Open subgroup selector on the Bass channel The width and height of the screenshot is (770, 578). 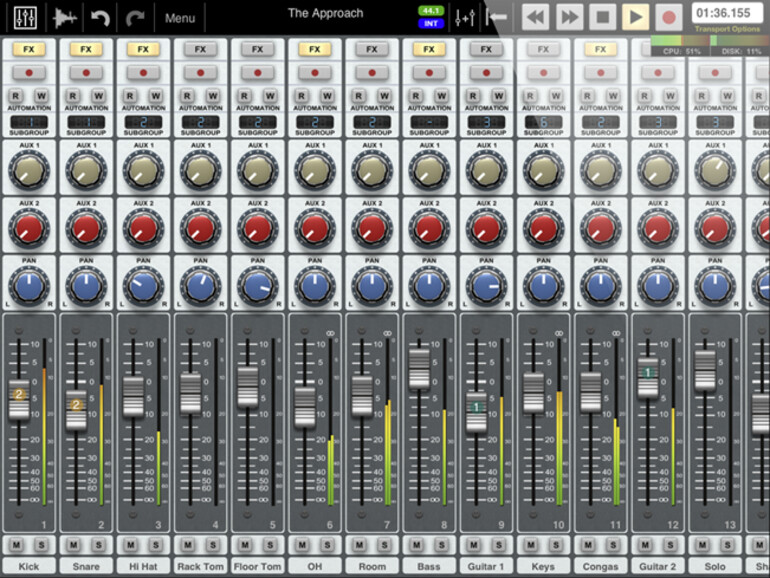tap(428, 123)
